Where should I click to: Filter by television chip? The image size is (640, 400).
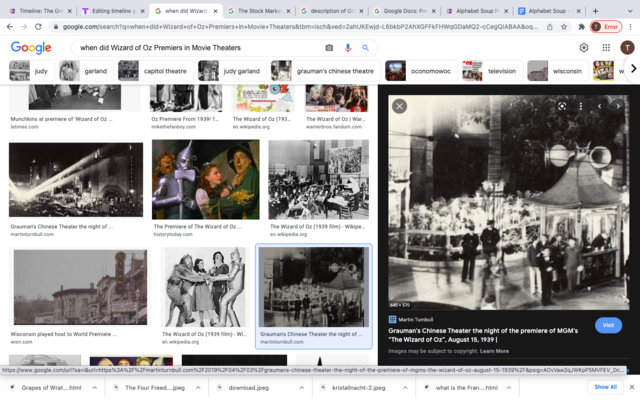(x=492, y=71)
